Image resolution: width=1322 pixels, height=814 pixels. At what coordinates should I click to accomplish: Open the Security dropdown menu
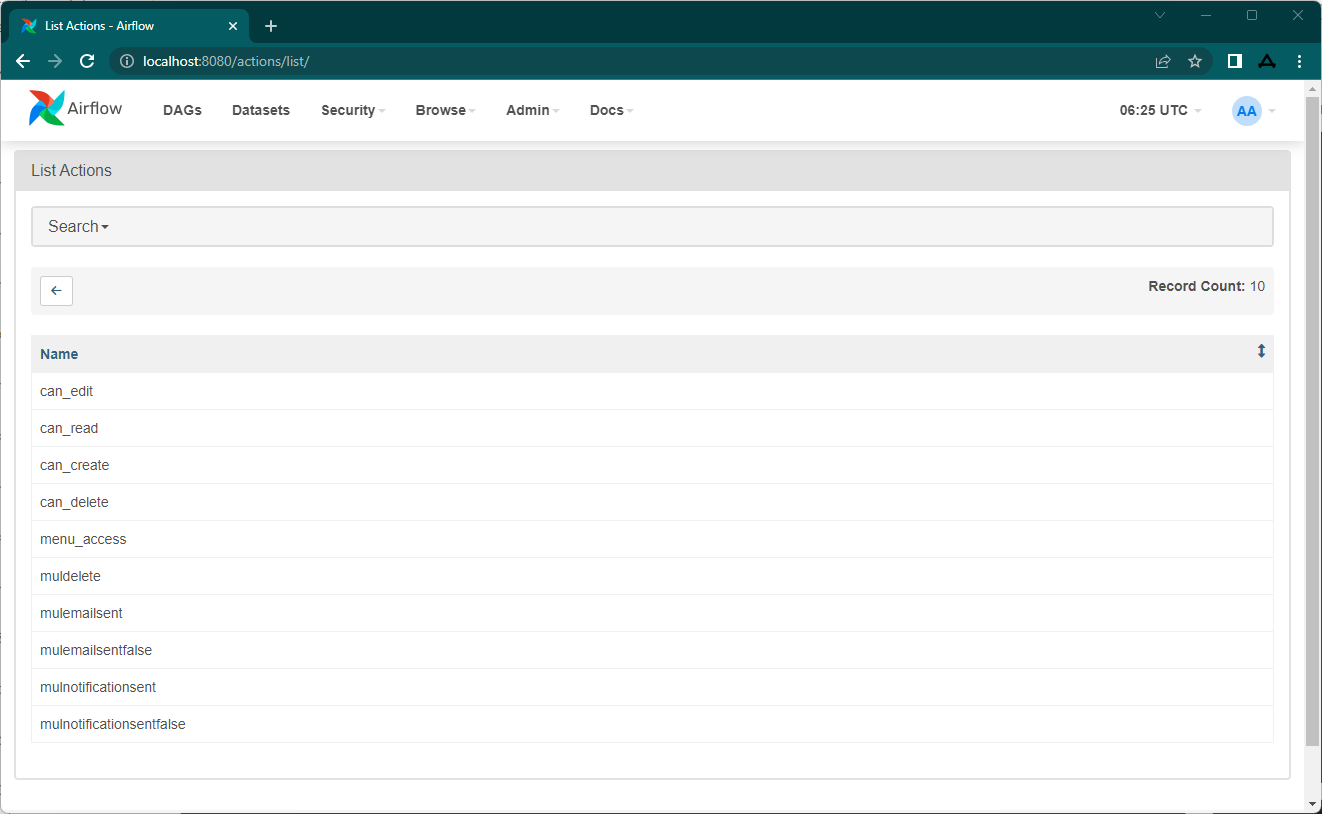(x=353, y=110)
